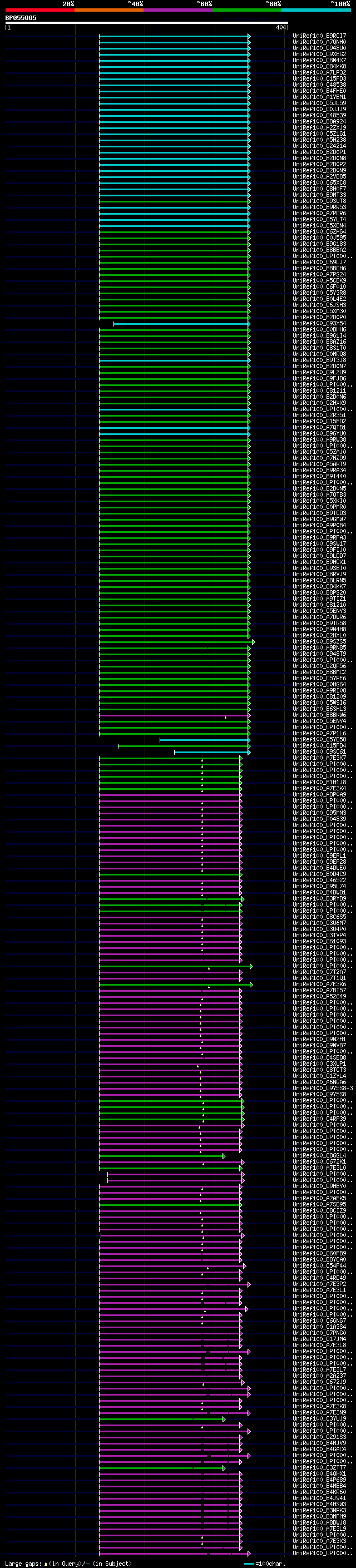Image resolution: width=356 pixels, height=1568 pixels.
Task: Select hit UniRef100_Q15FD4
Action: pos(319,746)
